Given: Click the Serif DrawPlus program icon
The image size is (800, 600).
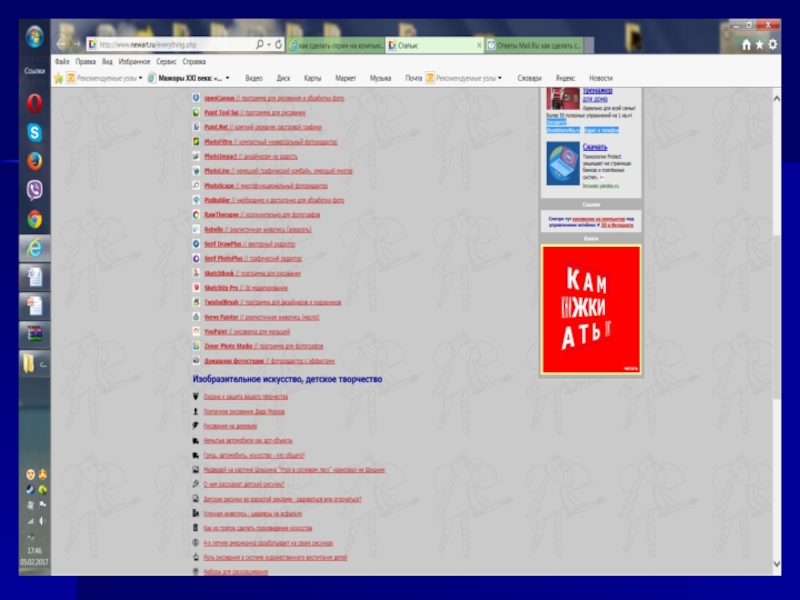Looking at the screenshot, I should pos(196,244).
